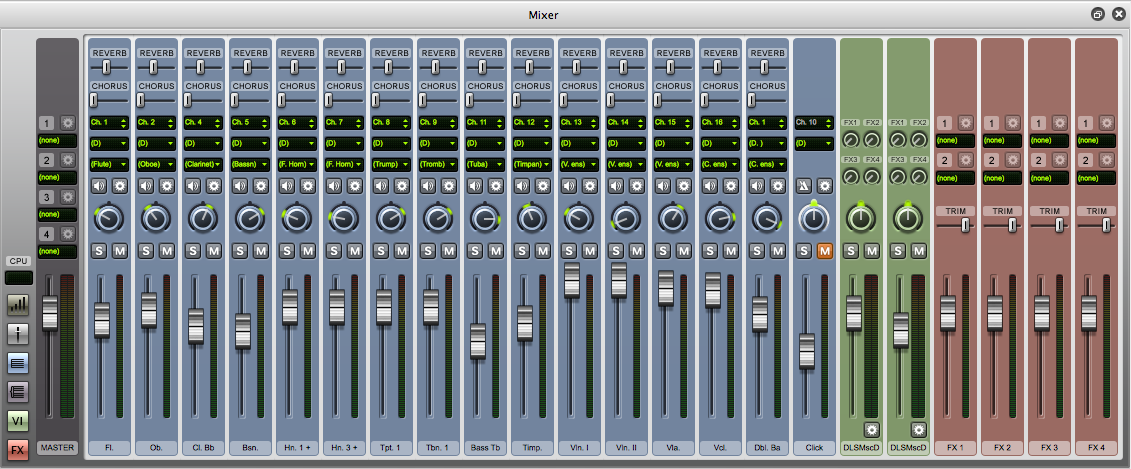
Task: Click the metronome icon on the Click channel
Action: 804,186
